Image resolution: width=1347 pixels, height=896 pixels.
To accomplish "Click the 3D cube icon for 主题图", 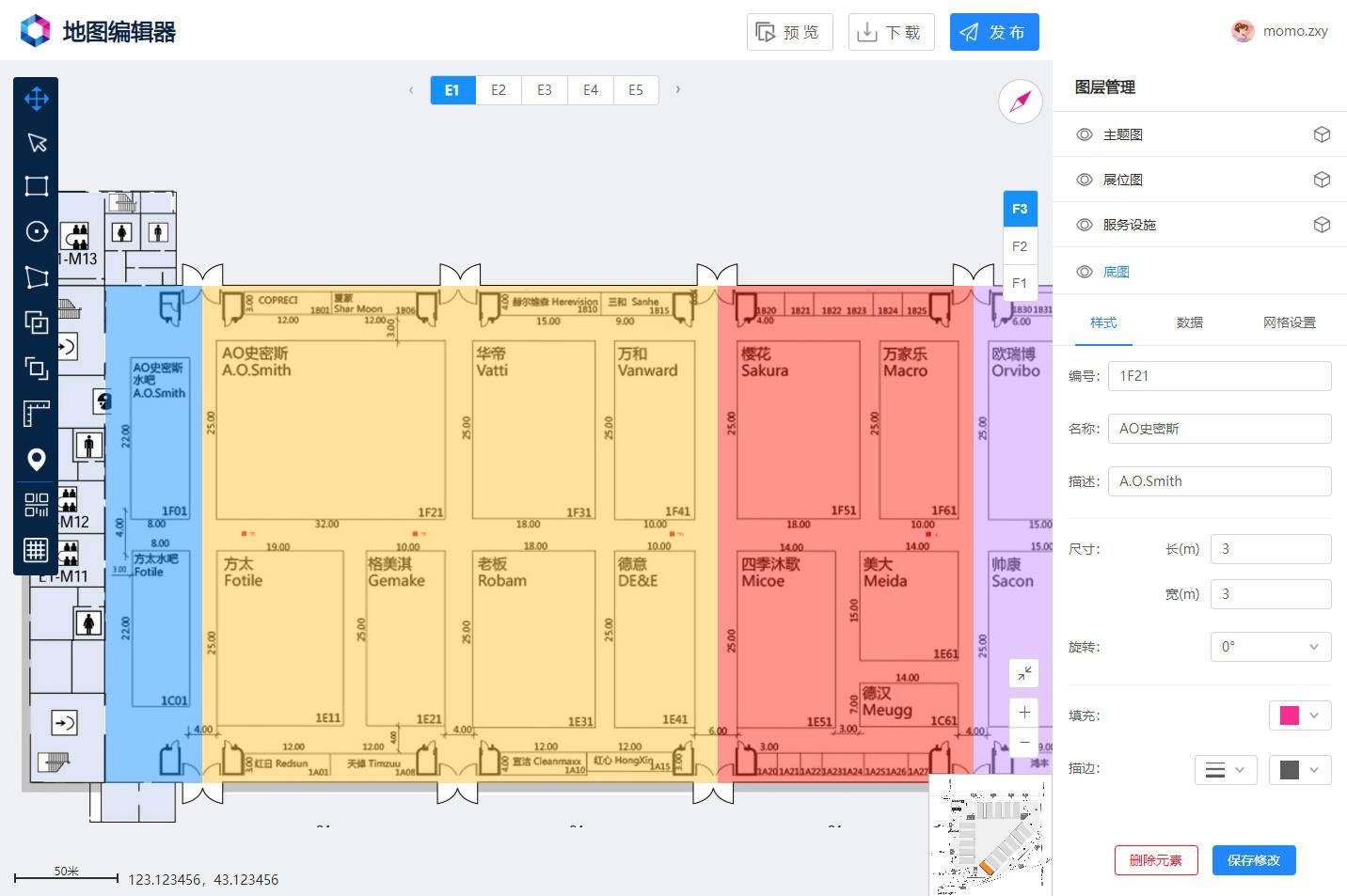I will (x=1322, y=134).
